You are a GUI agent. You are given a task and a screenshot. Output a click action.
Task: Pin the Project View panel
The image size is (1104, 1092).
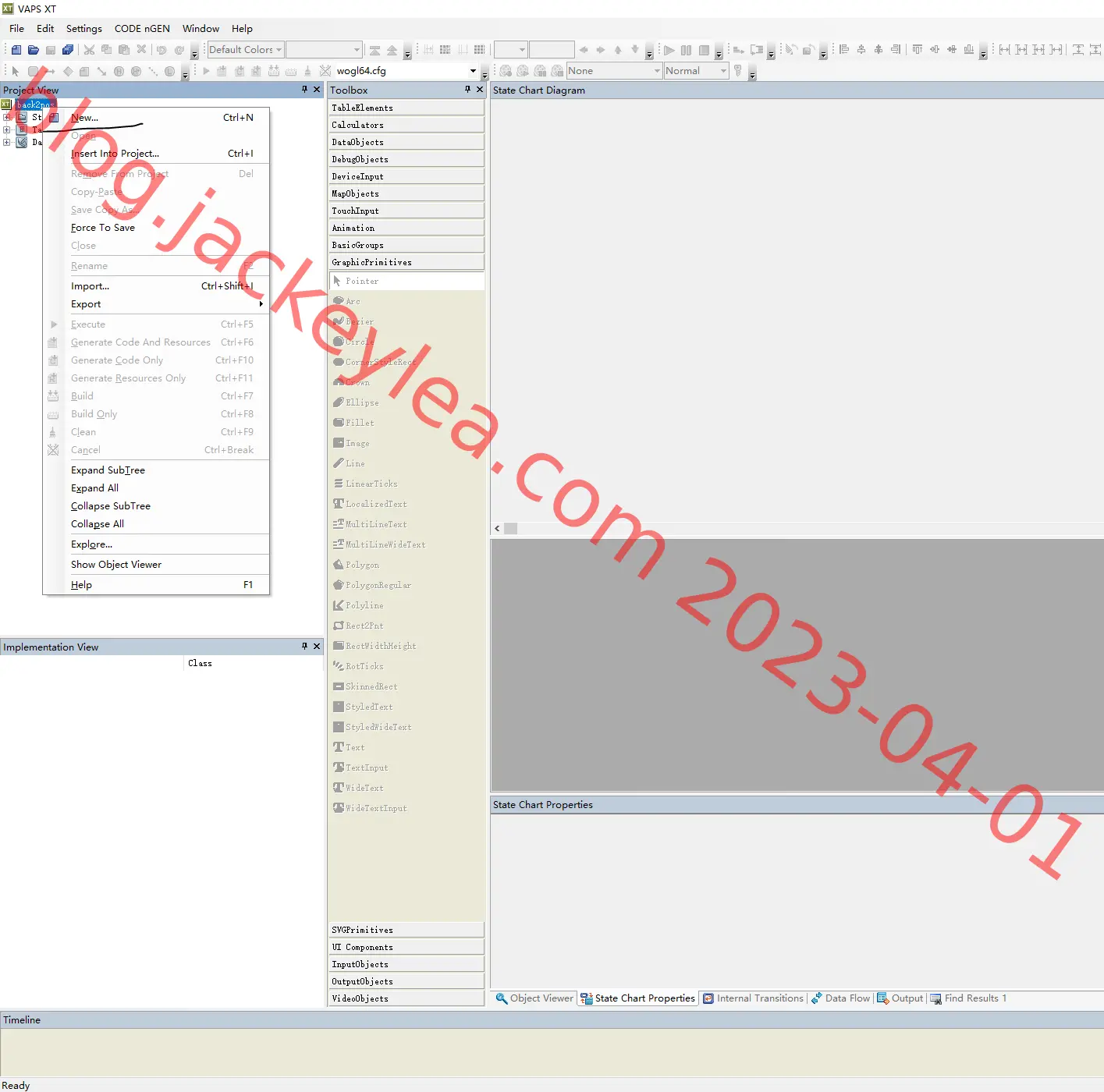pyautogui.click(x=304, y=90)
